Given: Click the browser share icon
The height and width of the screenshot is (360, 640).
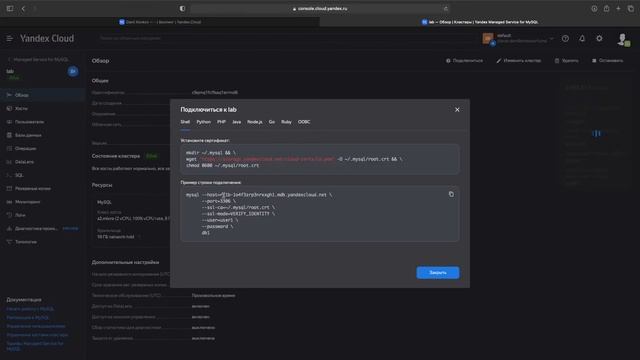Looking at the screenshot, I should pos(607,8).
